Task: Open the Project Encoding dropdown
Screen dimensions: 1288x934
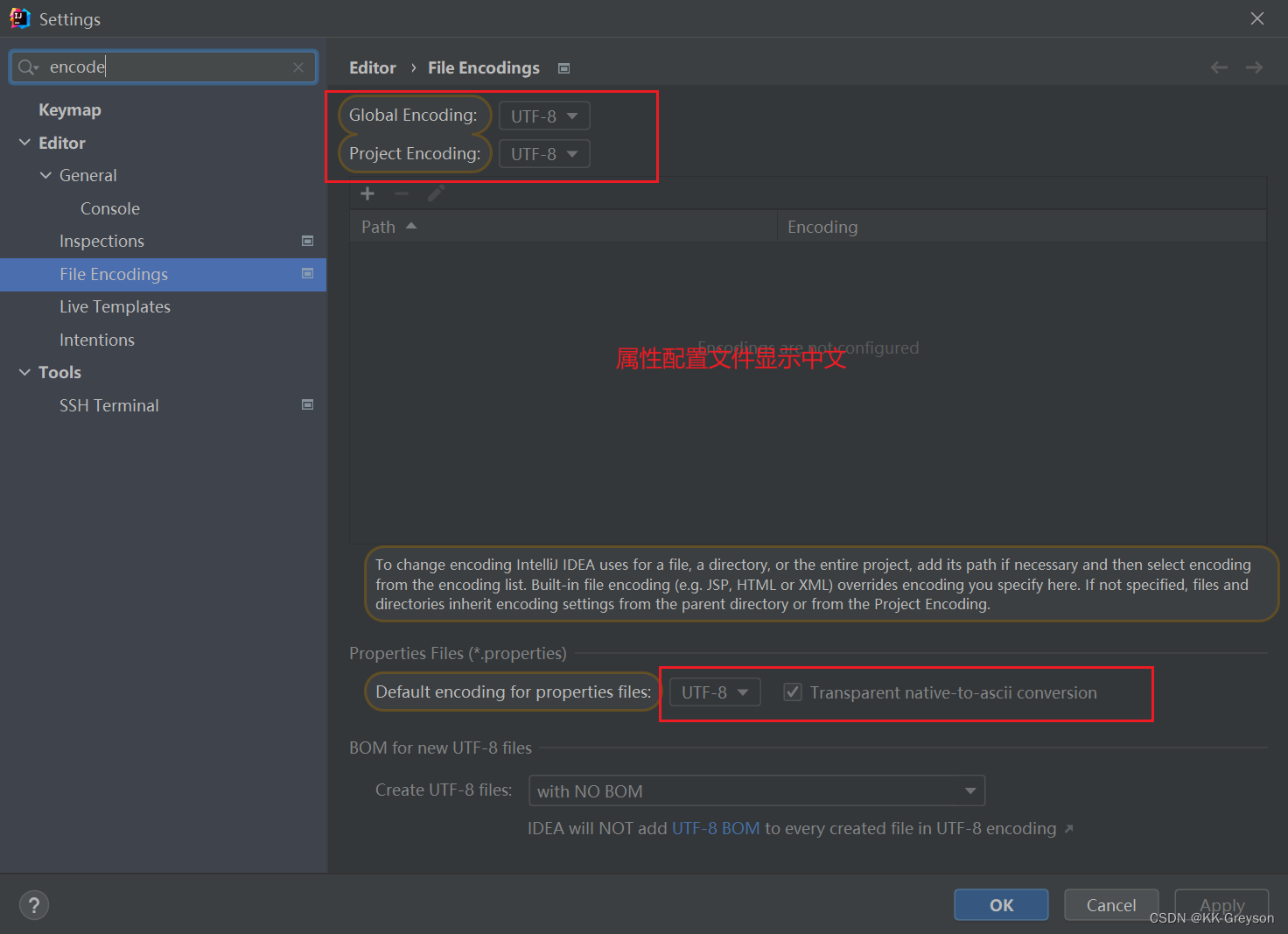Action: coord(544,154)
